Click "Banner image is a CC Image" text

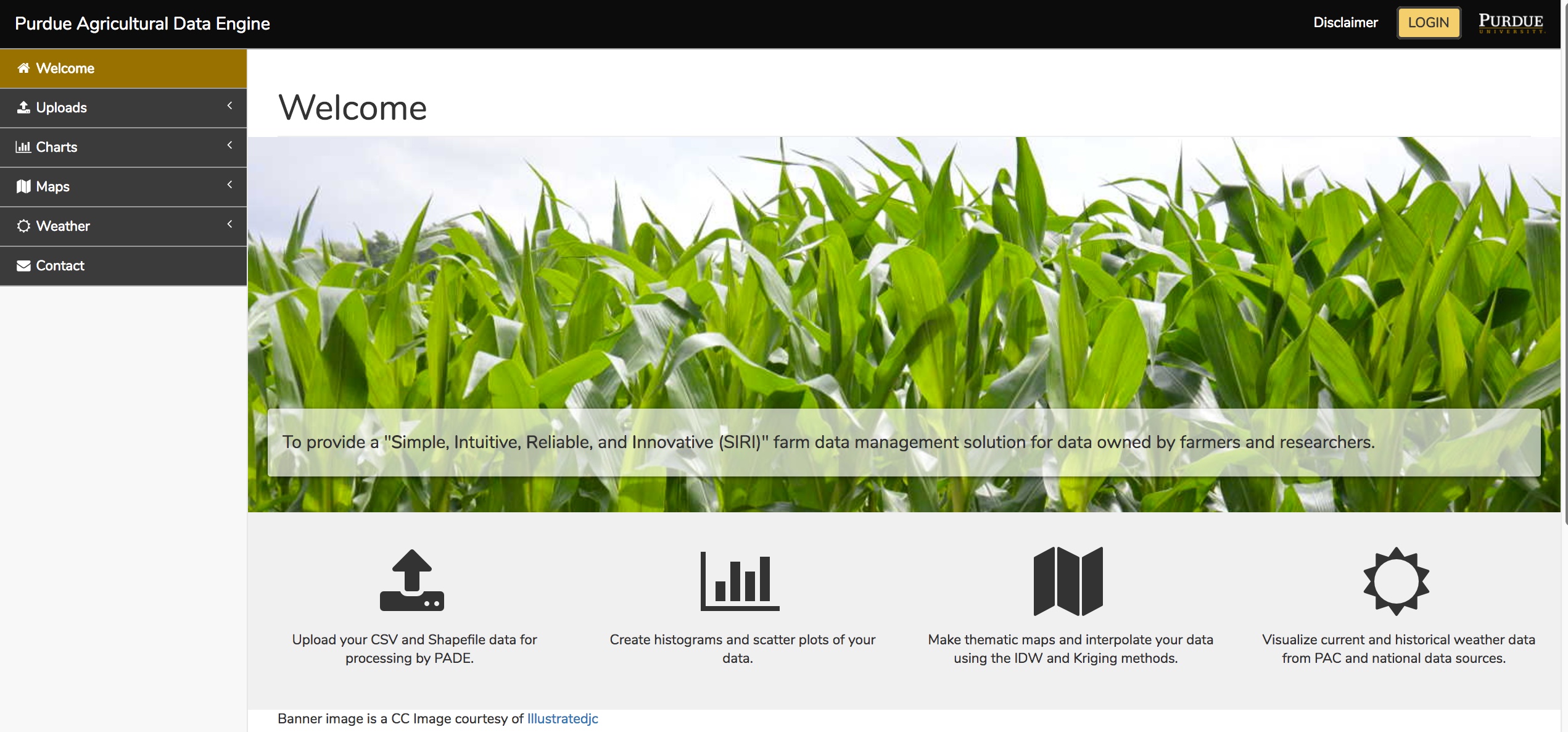coord(400,718)
